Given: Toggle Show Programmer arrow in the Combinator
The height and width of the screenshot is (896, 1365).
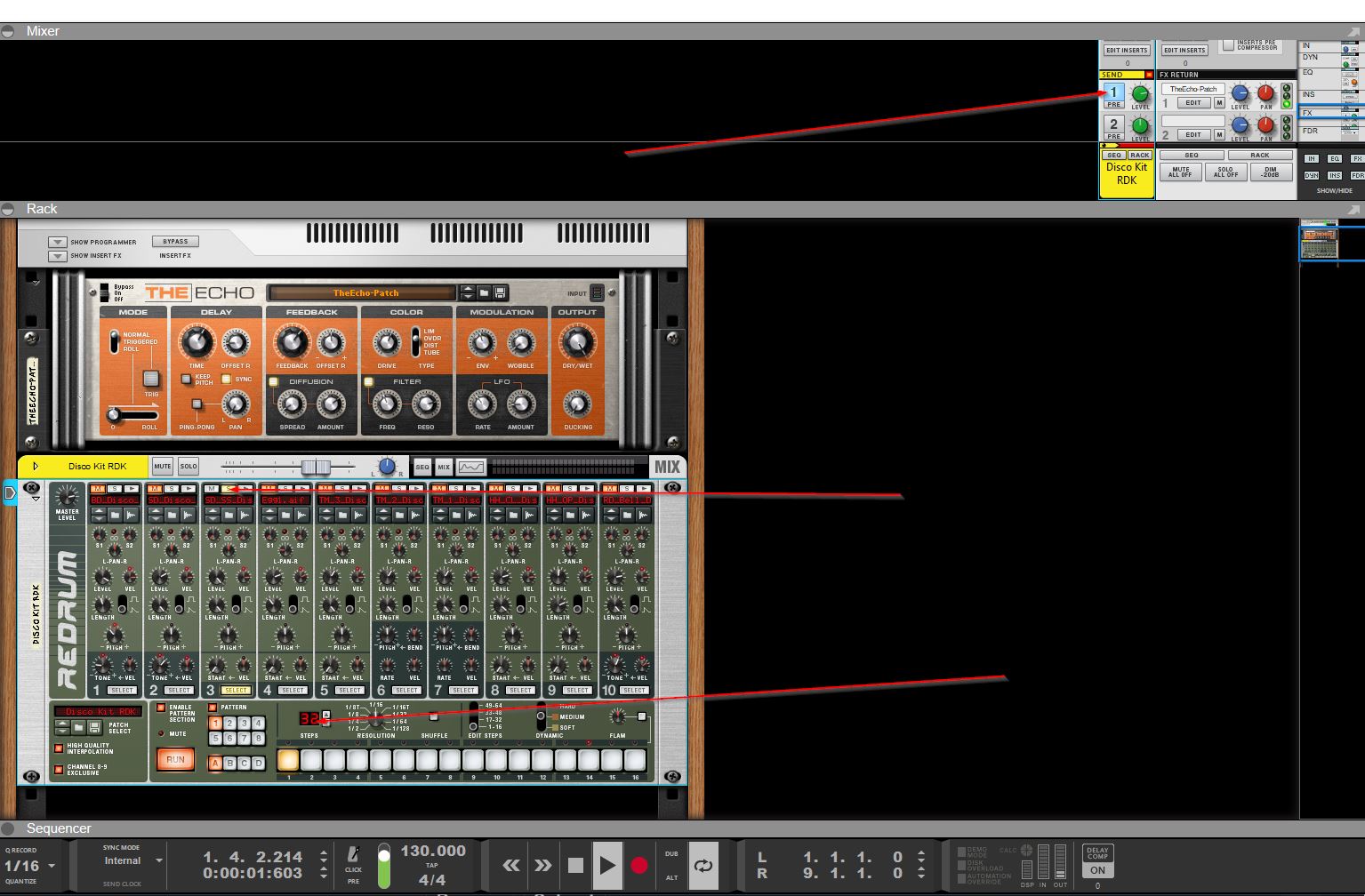Looking at the screenshot, I should point(57,242).
